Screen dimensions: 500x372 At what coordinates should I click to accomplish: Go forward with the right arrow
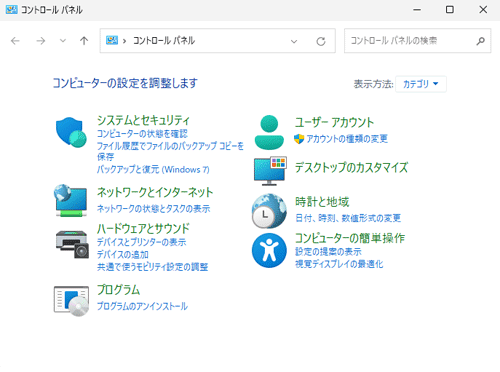[41, 41]
